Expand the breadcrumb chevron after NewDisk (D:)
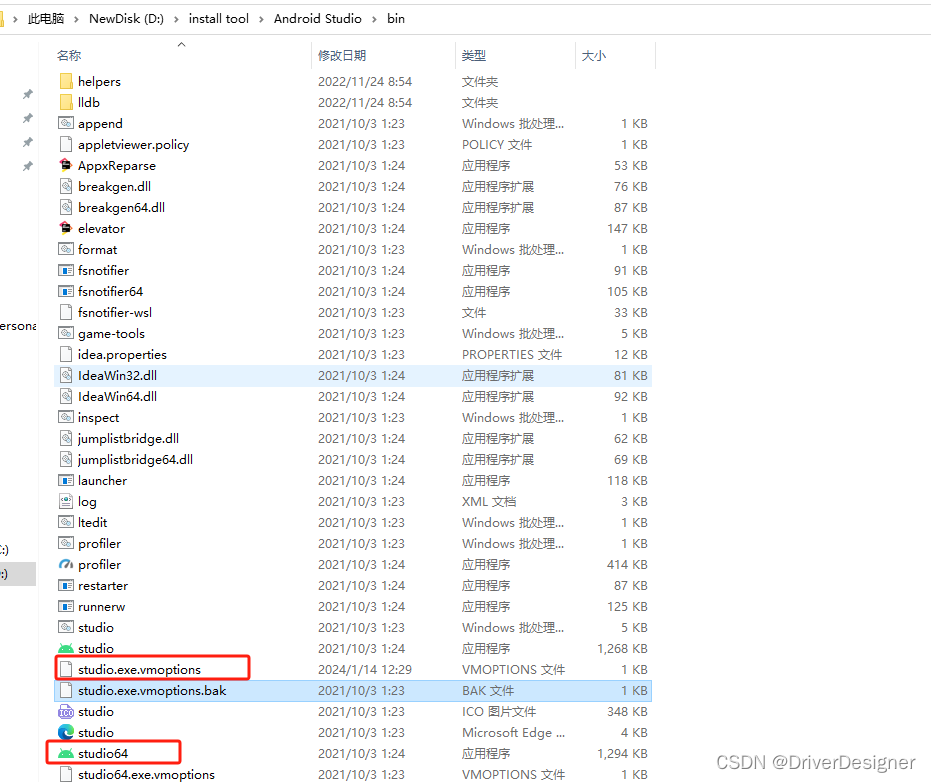 (176, 19)
